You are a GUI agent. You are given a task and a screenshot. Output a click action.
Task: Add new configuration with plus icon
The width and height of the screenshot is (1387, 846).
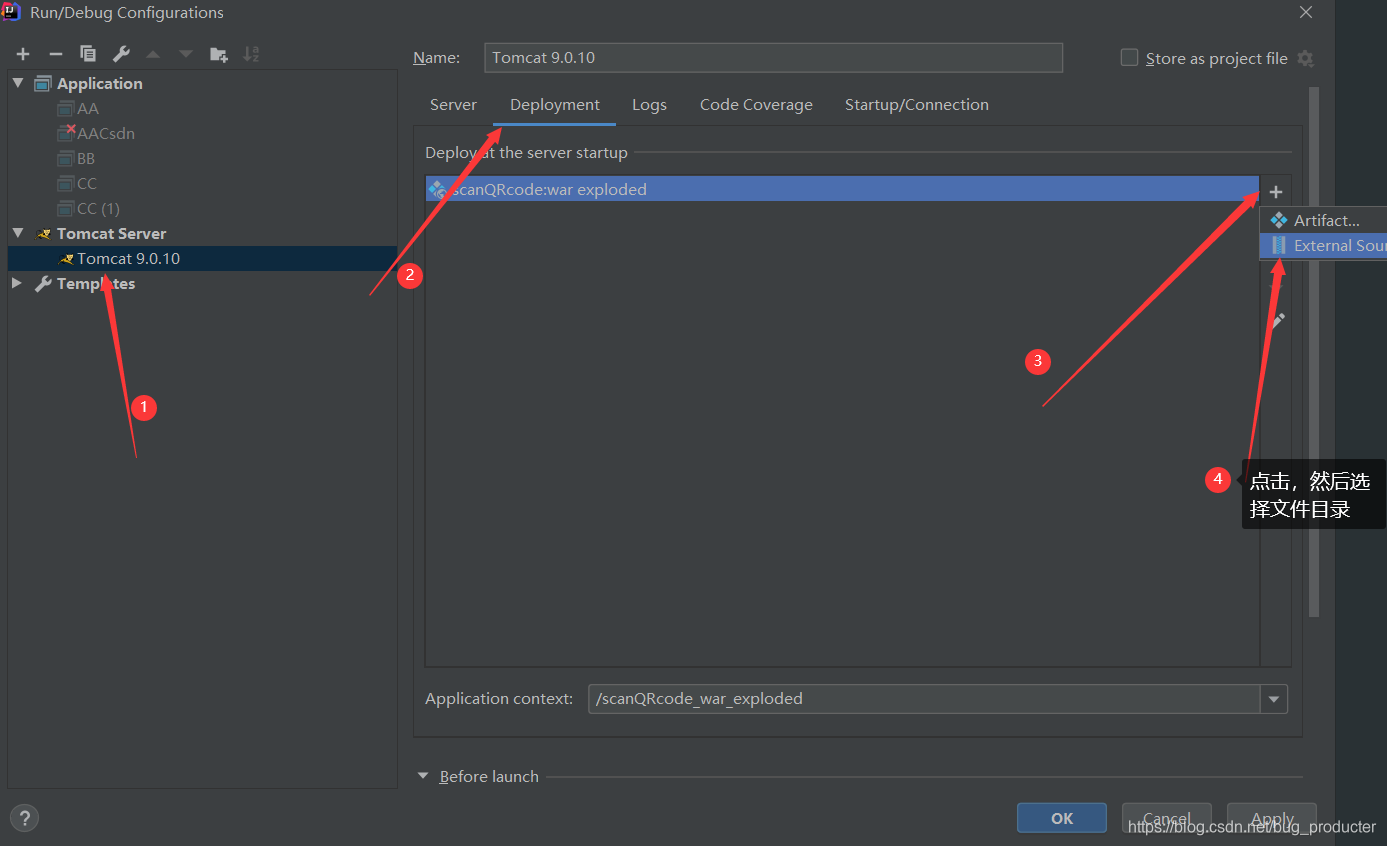click(23, 54)
